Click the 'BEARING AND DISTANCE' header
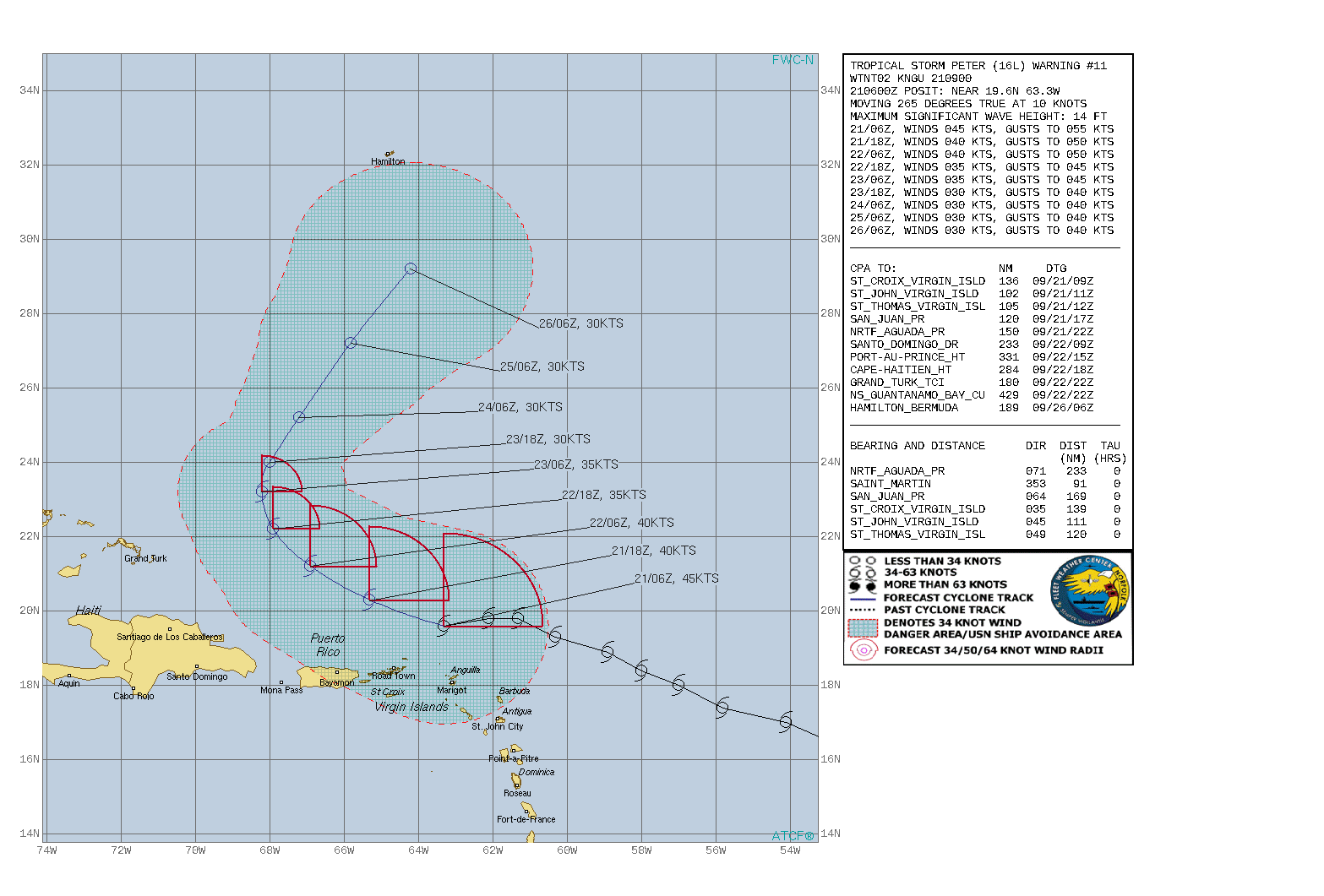Image resolution: width=1324 pixels, height=896 pixels. (x=918, y=446)
